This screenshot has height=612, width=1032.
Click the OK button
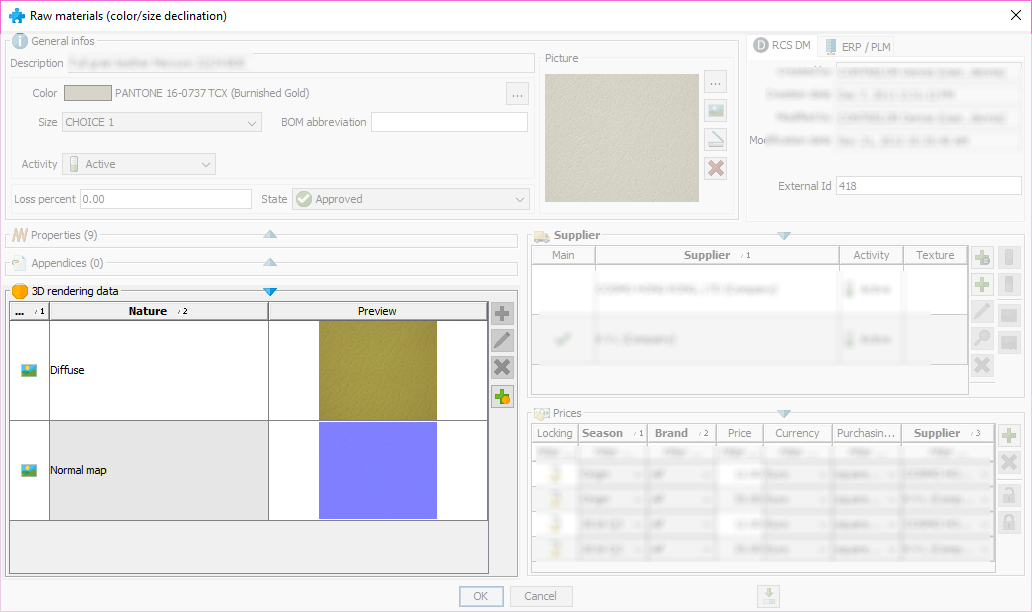(x=481, y=596)
